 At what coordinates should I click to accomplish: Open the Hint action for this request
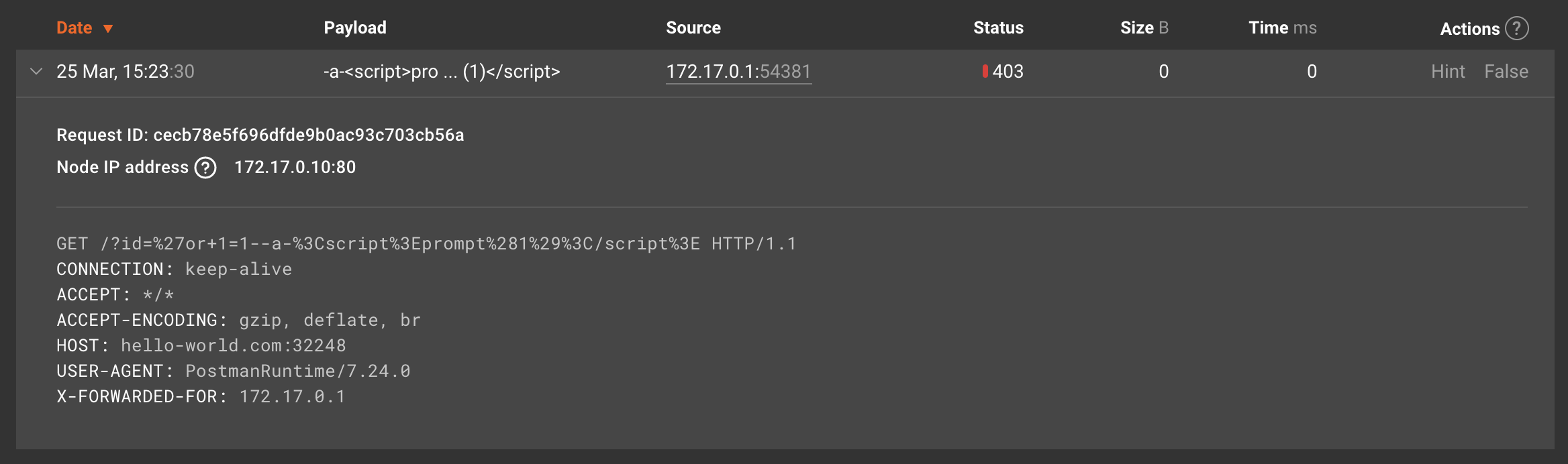tap(1449, 71)
